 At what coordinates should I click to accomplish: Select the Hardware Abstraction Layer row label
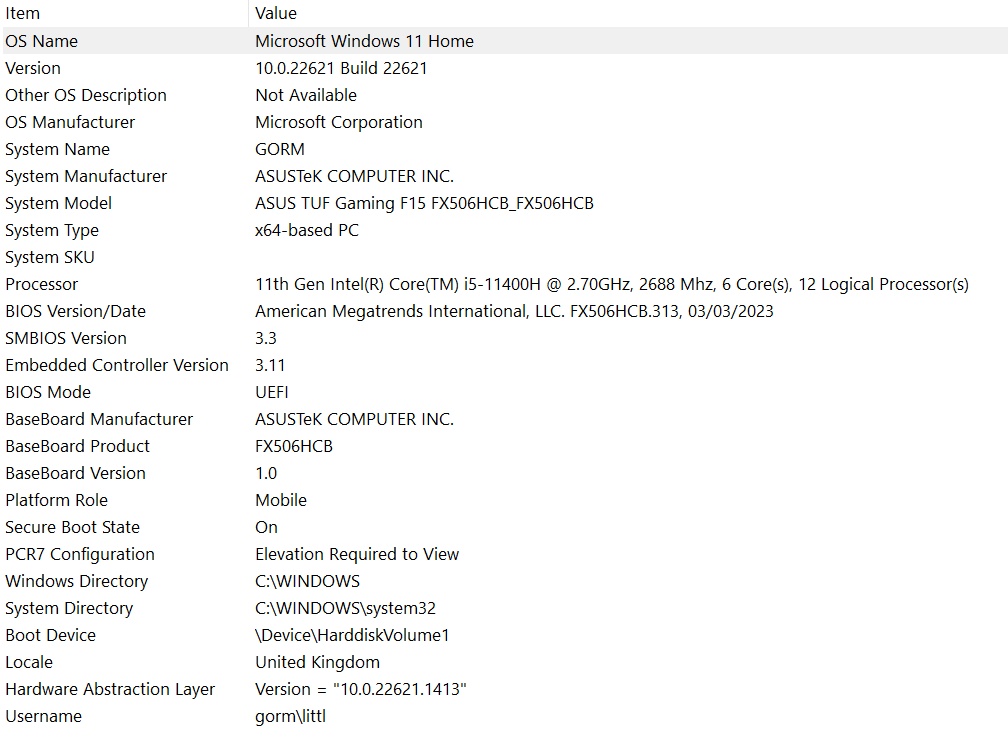pyautogui.click(x=111, y=689)
